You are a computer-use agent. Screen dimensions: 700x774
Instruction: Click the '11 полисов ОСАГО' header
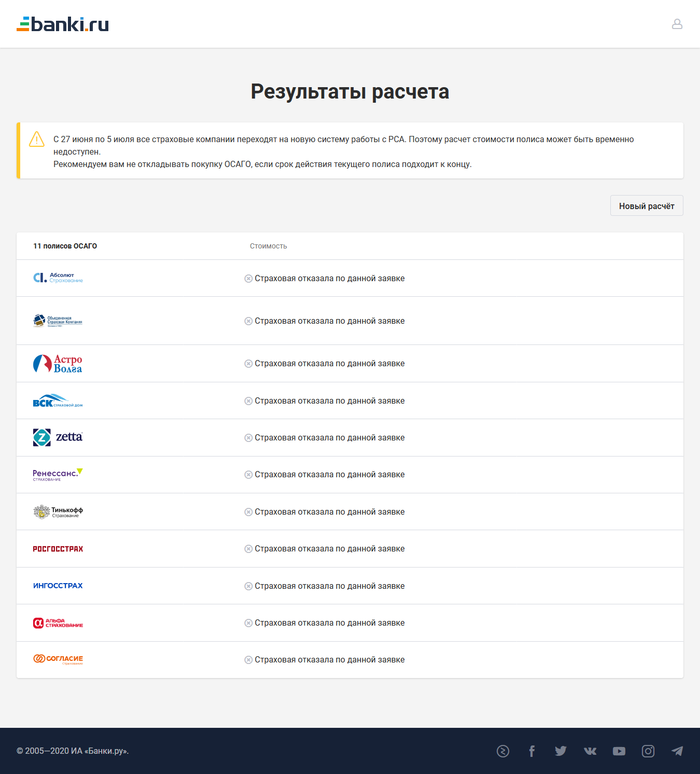(x=65, y=246)
